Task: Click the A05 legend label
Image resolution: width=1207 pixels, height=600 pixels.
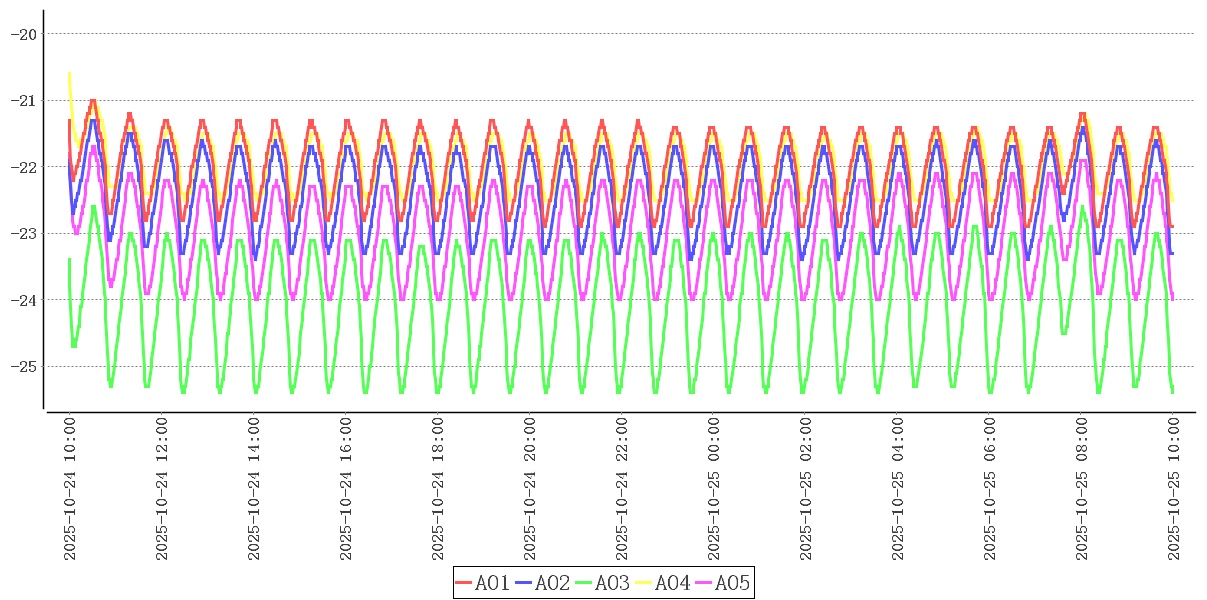Action: (732, 583)
